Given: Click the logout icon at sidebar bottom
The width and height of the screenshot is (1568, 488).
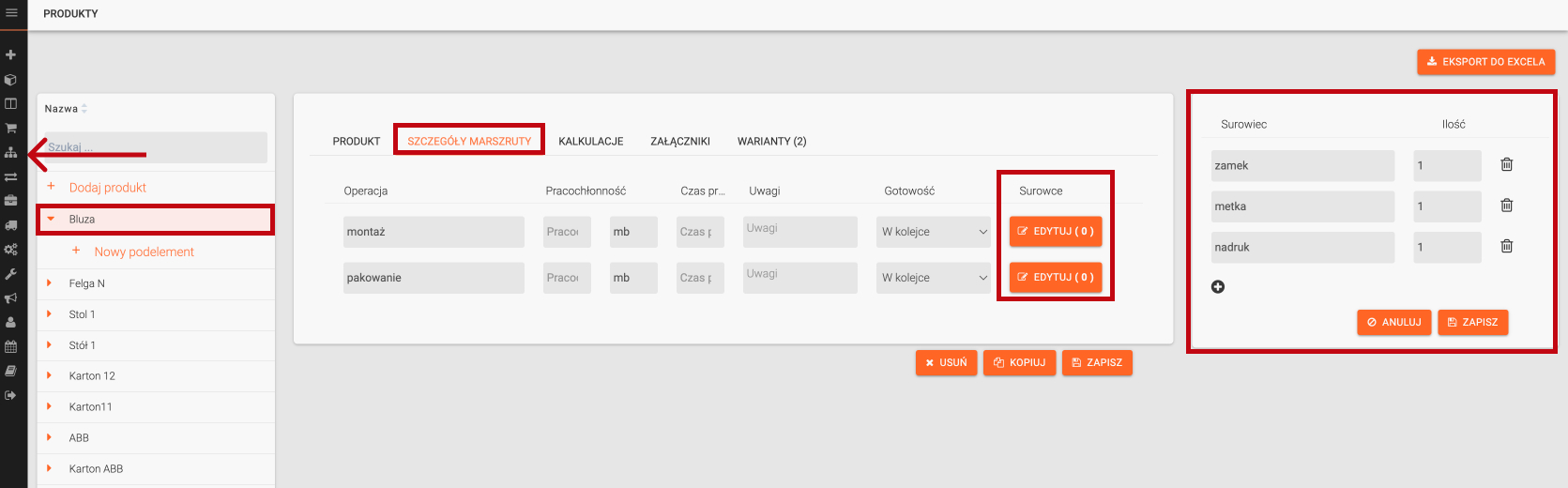Looking at the screenshot, I should click(x=11, y=395).
